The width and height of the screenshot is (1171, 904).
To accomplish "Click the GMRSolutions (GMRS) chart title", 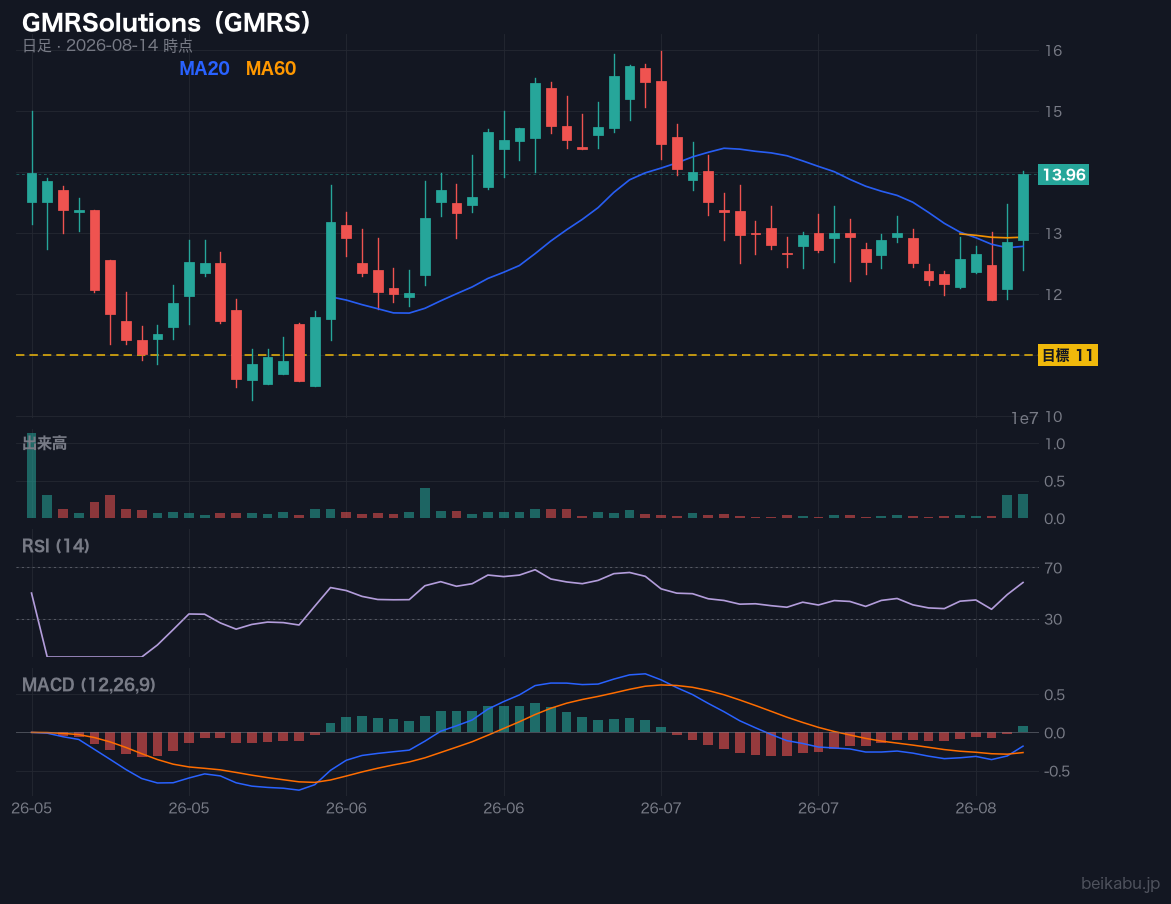I will 166,22.
